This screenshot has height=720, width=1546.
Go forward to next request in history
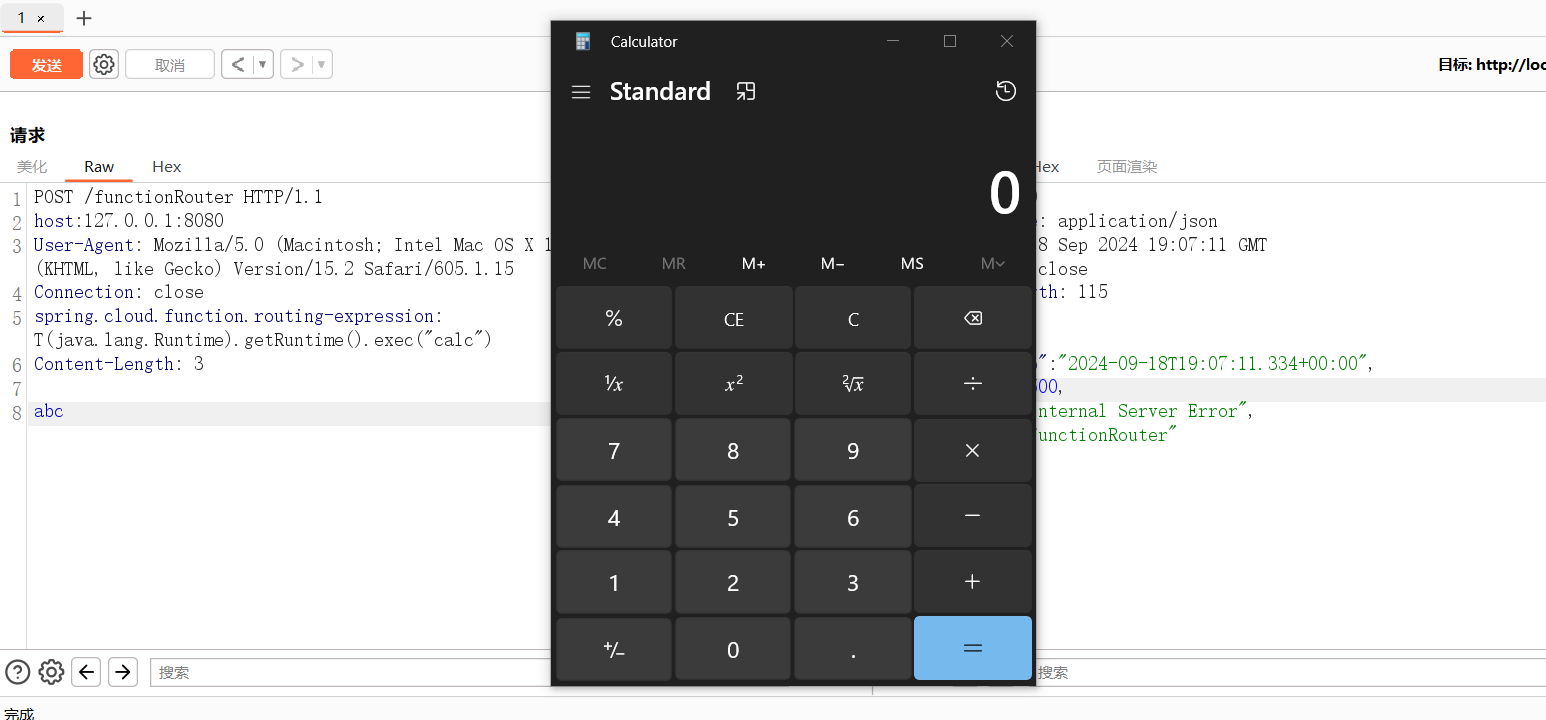(x=297, y=65)
